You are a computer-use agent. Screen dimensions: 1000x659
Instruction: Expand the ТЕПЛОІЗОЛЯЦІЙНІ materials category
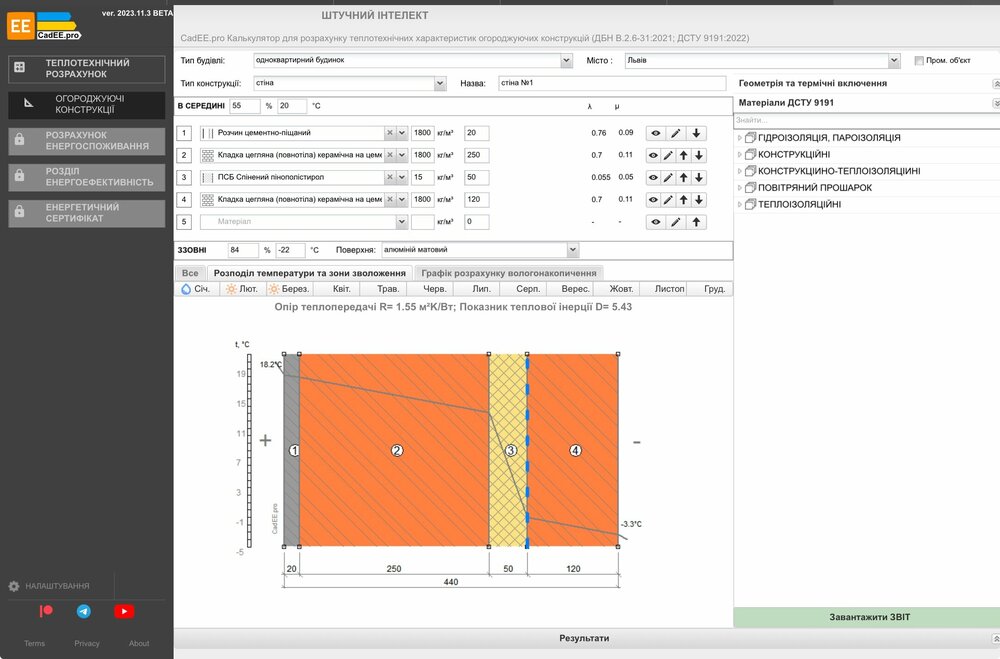740,204
